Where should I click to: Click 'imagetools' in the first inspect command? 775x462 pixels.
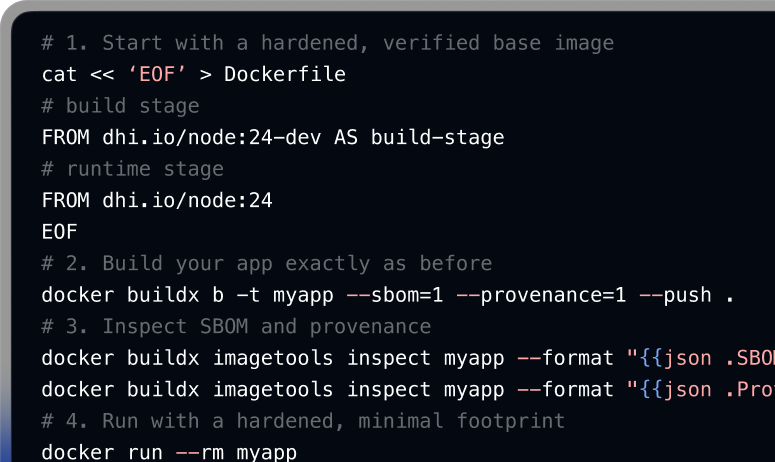coord(273,358)
